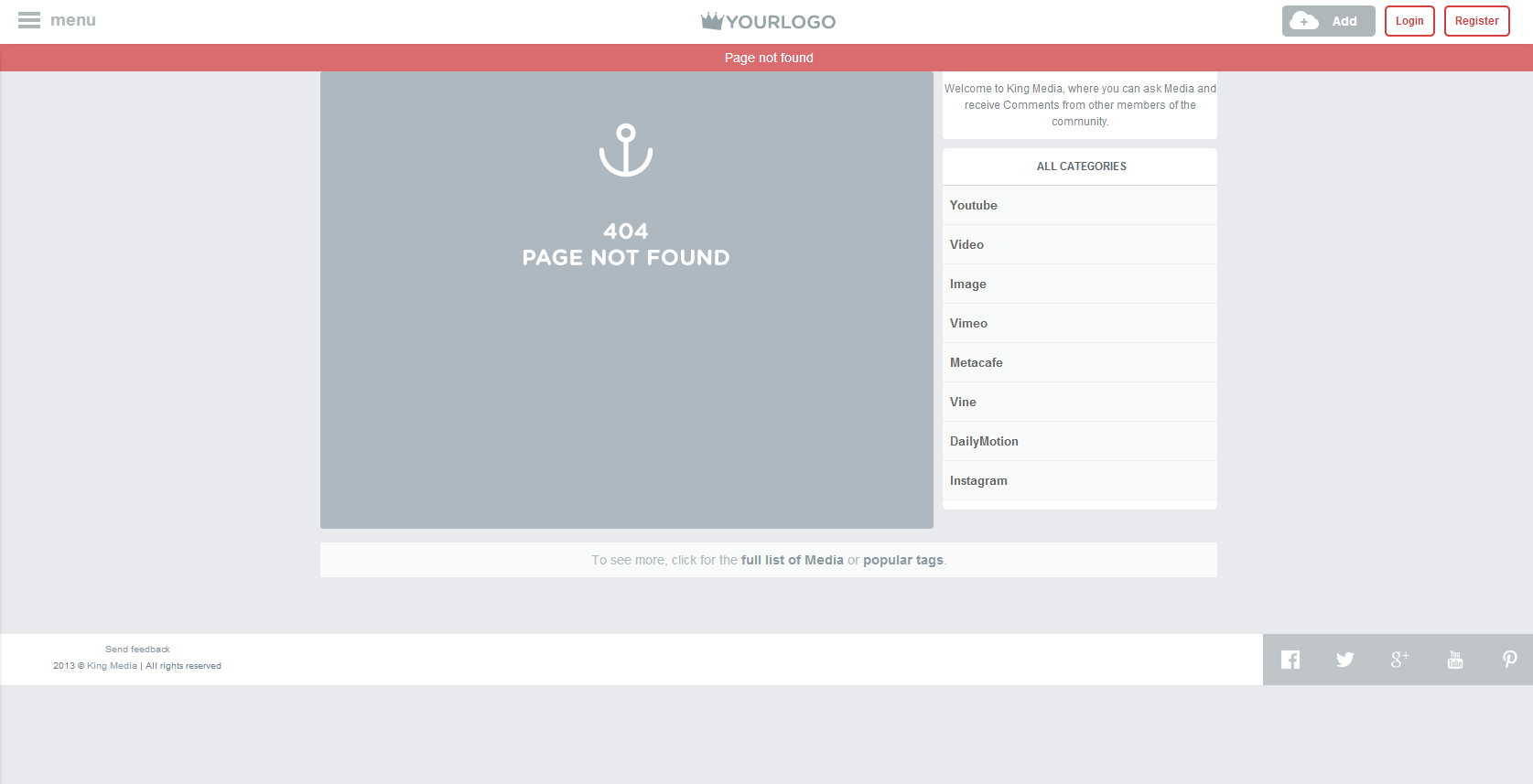1533x784 pixels.
Task: Open the Google Plus social icon
Action: coord(1399,660)
